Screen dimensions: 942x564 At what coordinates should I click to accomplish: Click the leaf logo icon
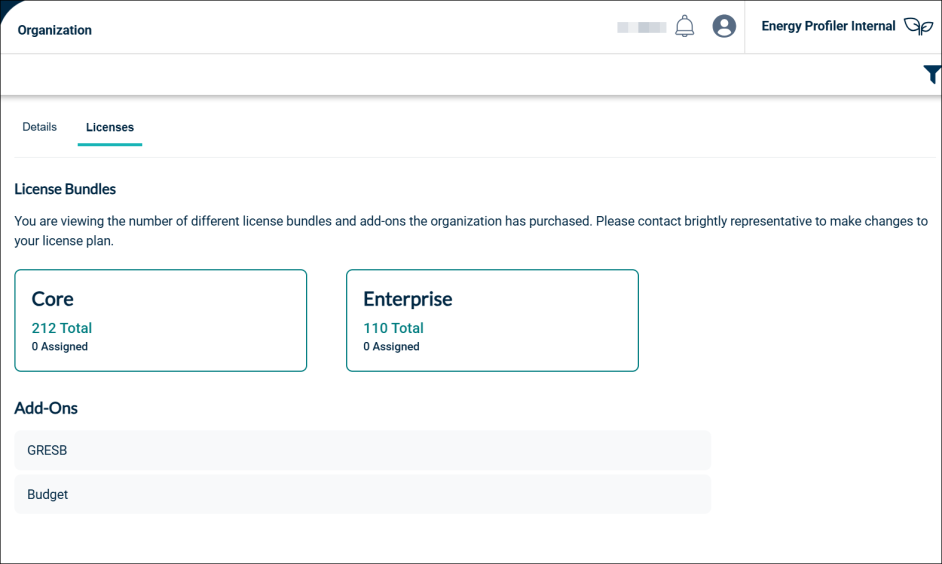[917, 27]
